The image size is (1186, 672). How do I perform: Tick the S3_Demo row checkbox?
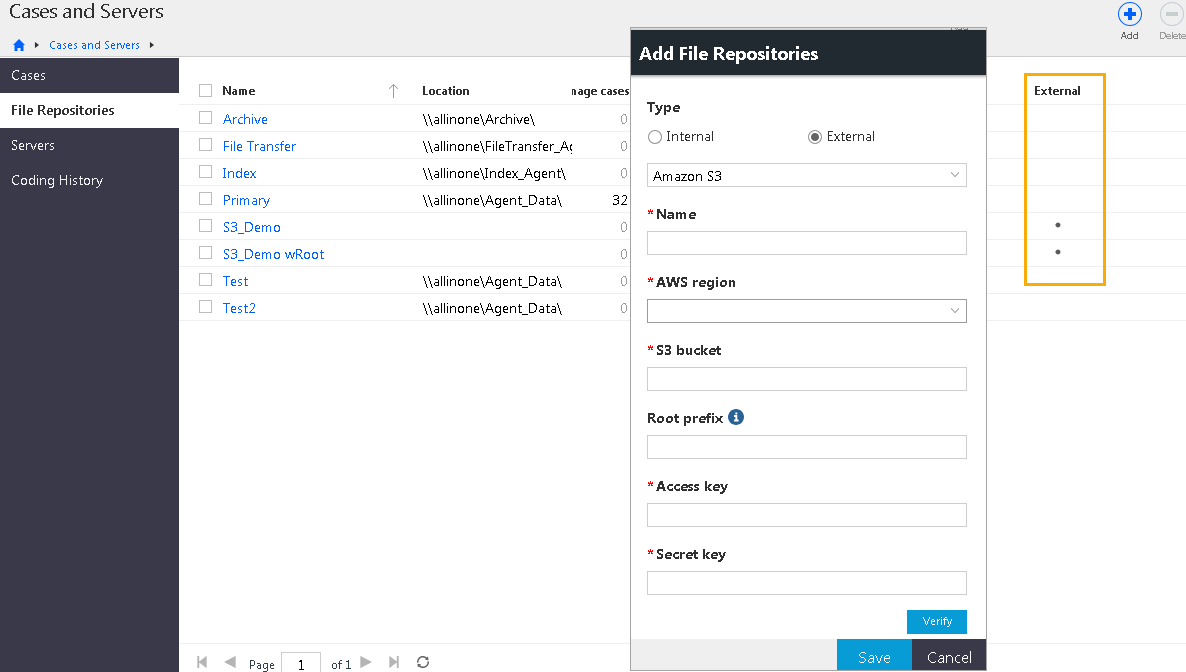(x=205, y=226)
